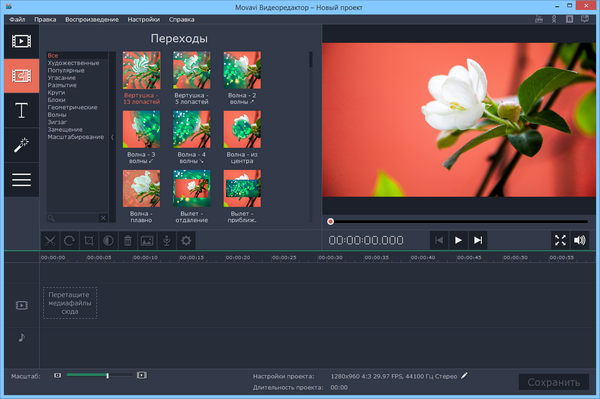This screenshot has height=399, width=600.
Task: Select the crop tool icon
Action: [89, 241]
